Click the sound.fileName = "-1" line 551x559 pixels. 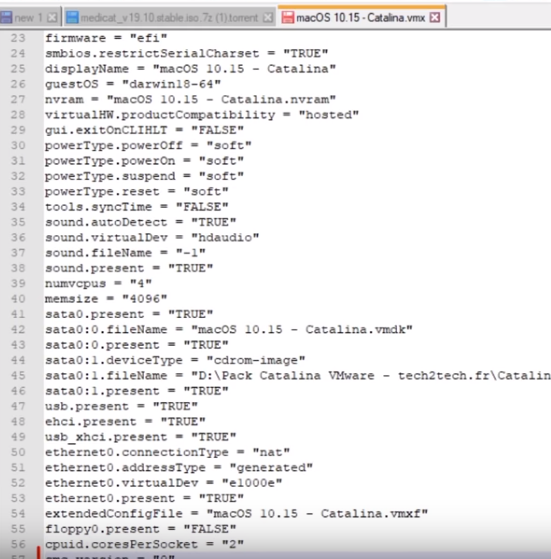tap(125, 252)
